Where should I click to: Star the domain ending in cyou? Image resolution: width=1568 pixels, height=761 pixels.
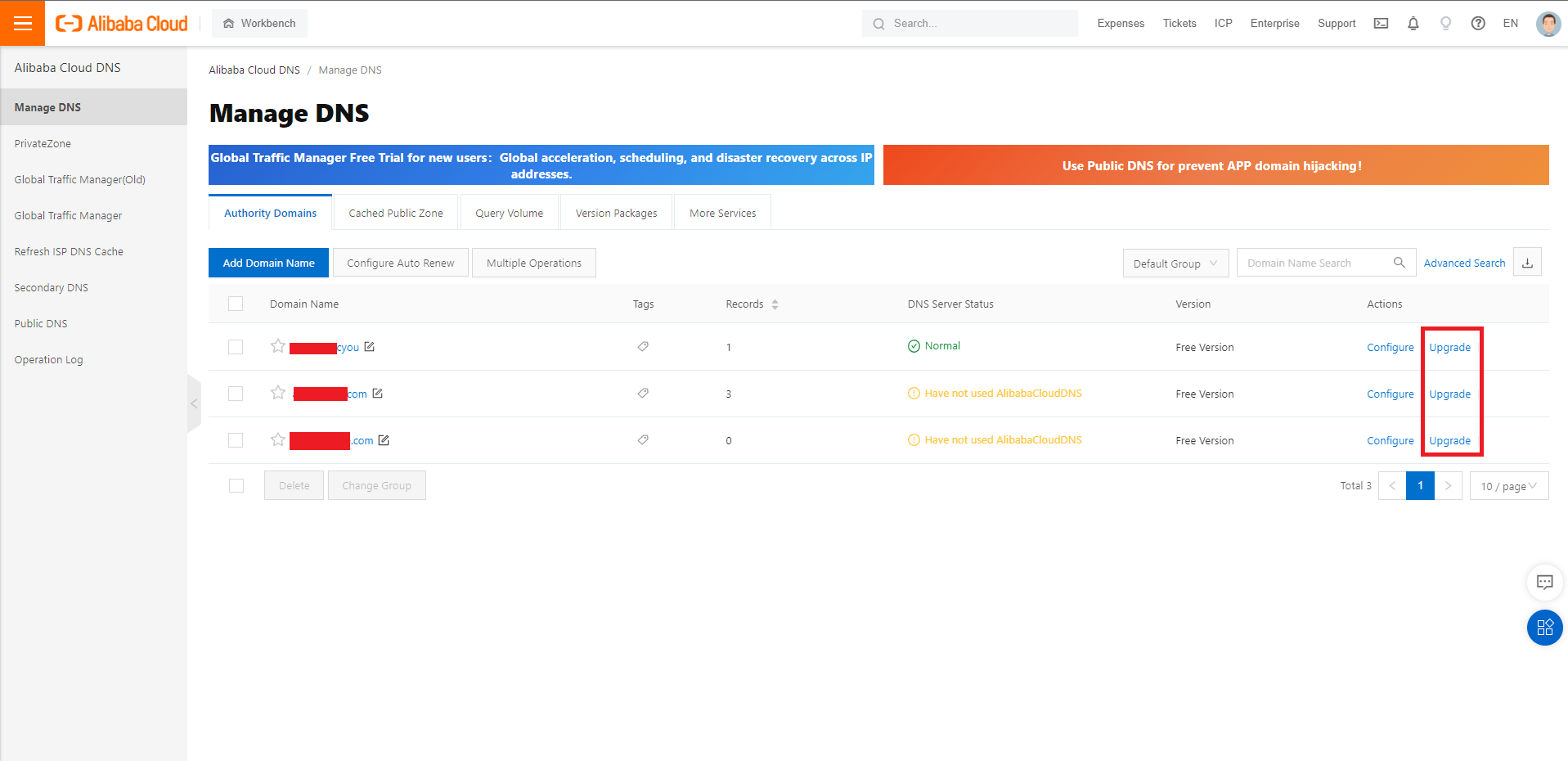278,346
